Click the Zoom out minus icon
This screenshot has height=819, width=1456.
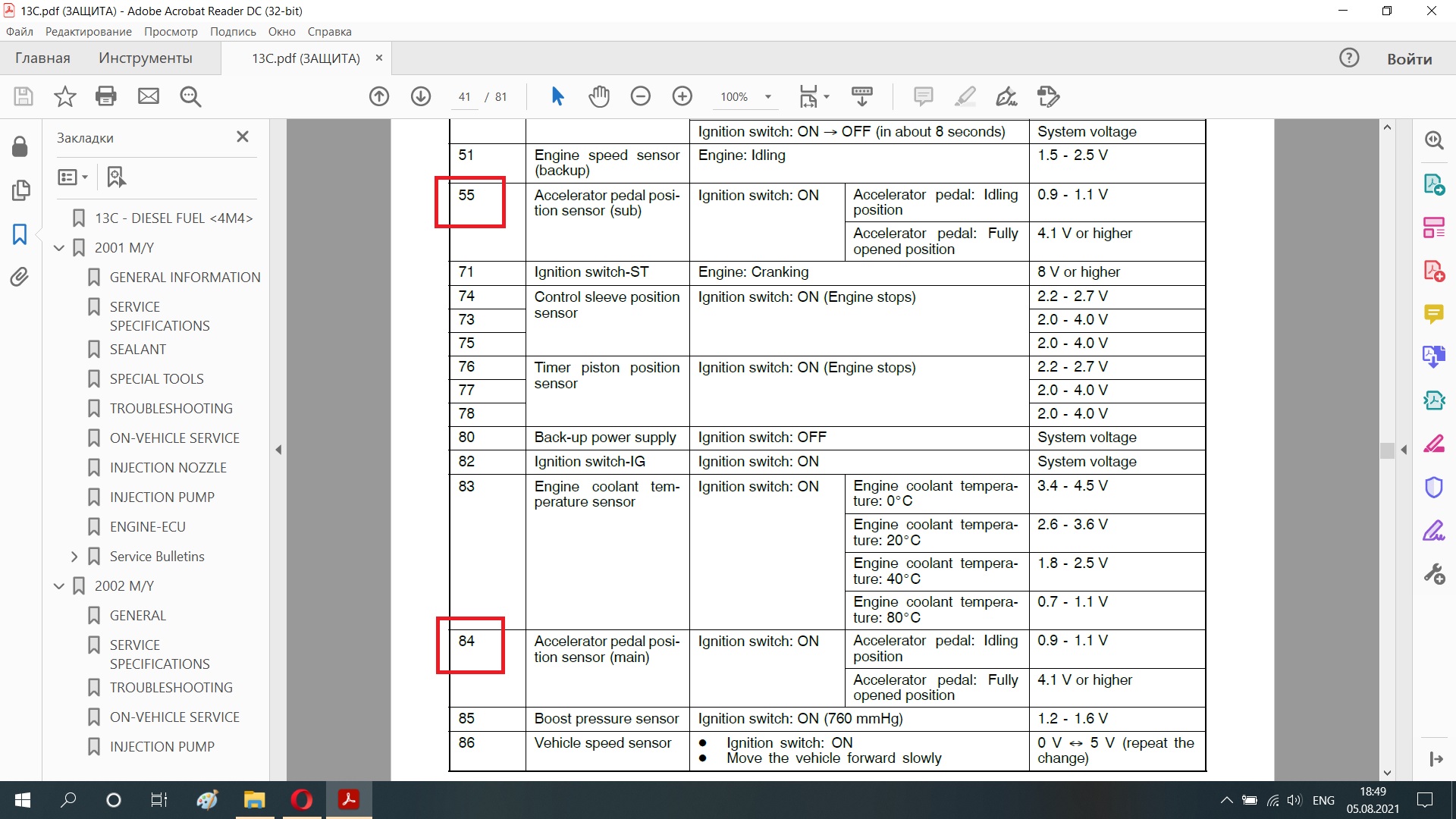pyautogui.click(x=641, y=96)
